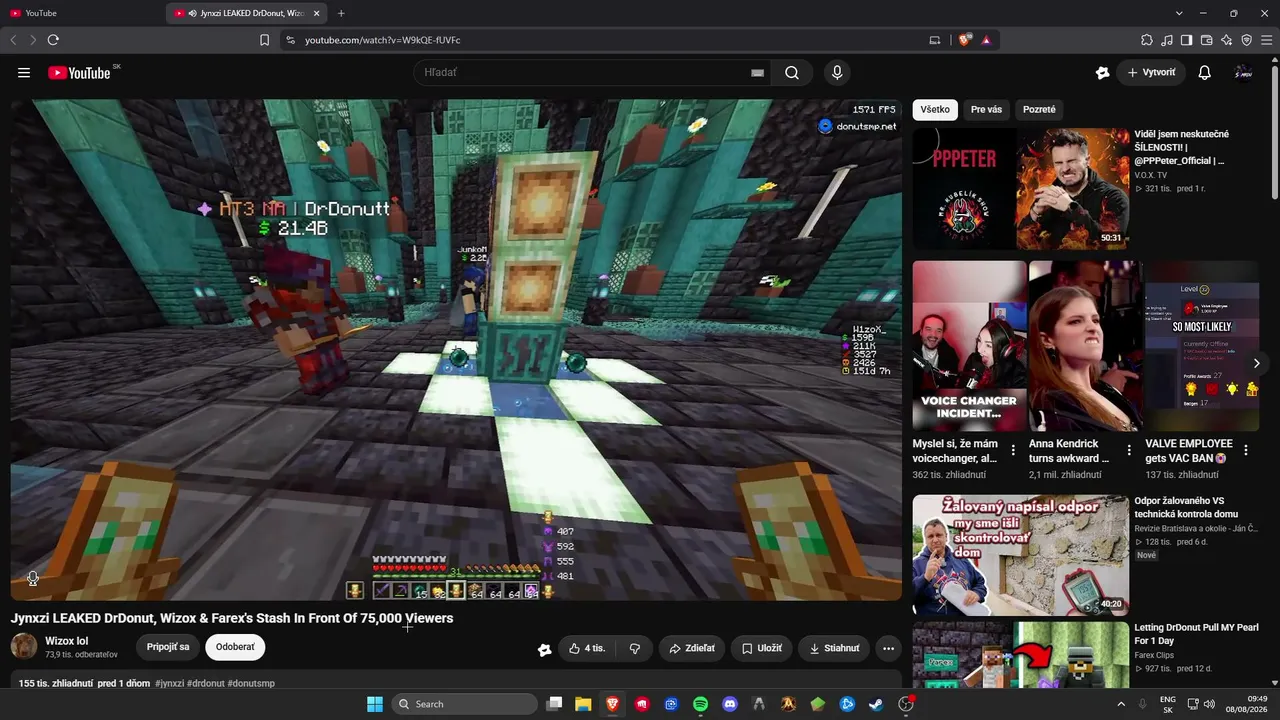Viewport: 1280px width, 720px height.
Task: Open 'Letting DrDonut Pull MY Pearl' video title
Action: (1196, 634)
